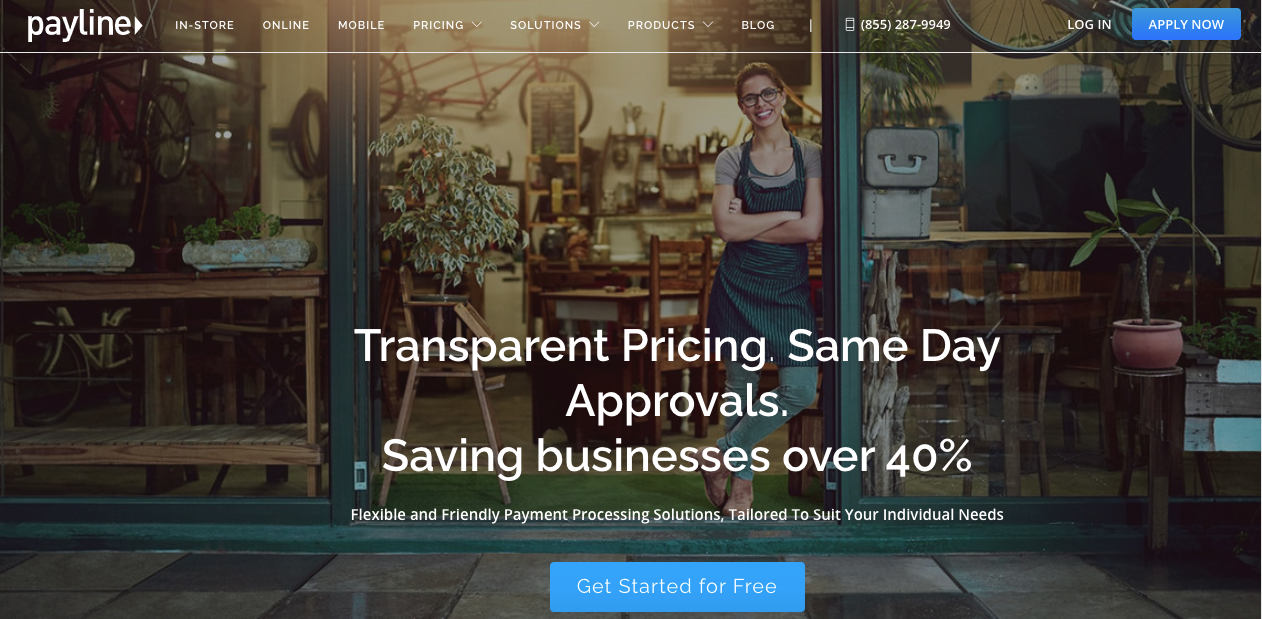Click the Transparent Pricing headline text

click(561, 346)
